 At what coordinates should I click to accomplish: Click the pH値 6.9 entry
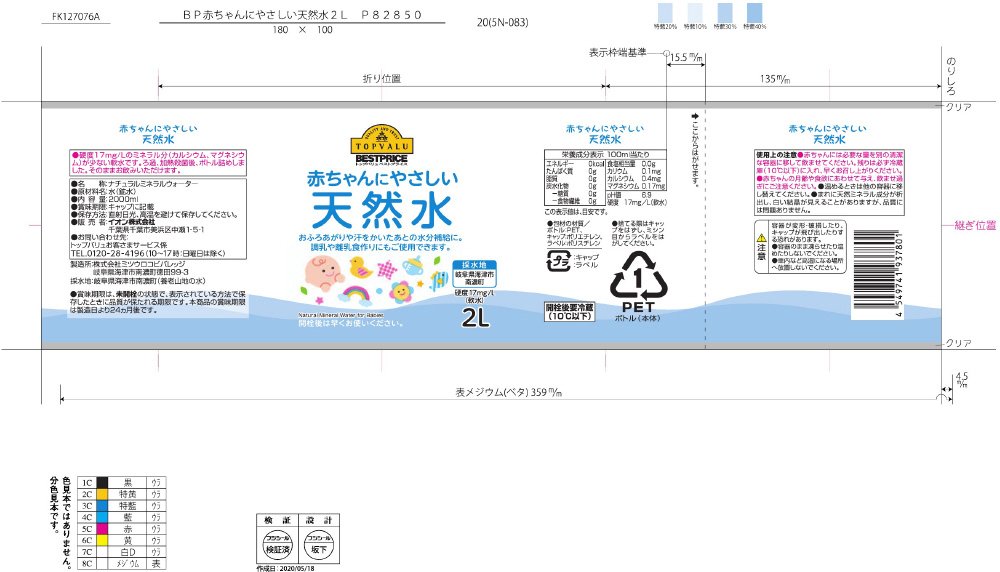629,194
